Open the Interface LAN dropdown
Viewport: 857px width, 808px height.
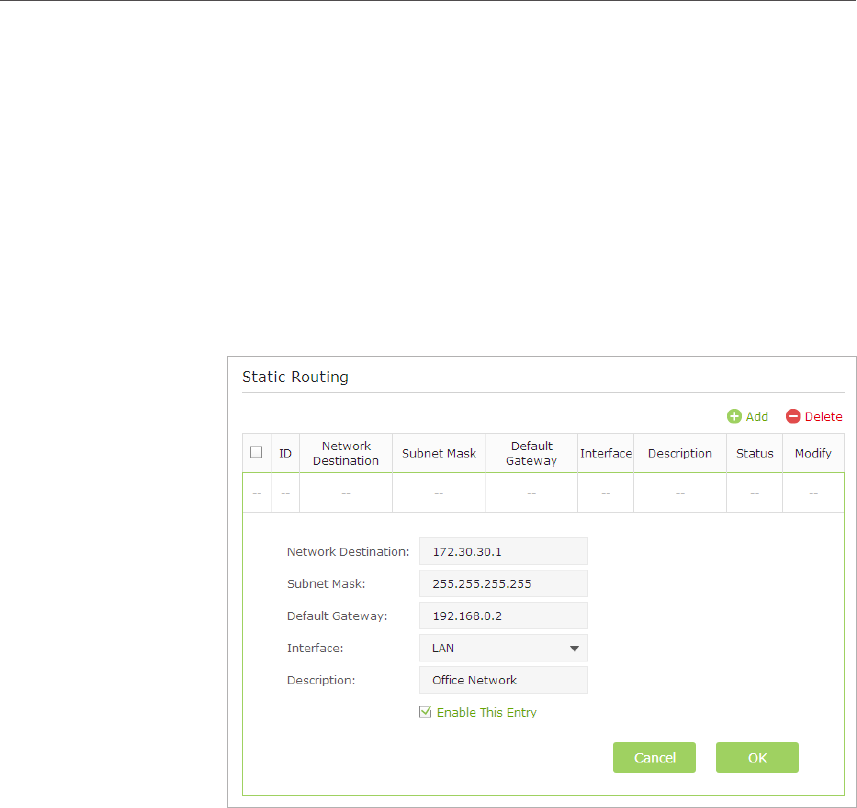click(x=503, y=648)
